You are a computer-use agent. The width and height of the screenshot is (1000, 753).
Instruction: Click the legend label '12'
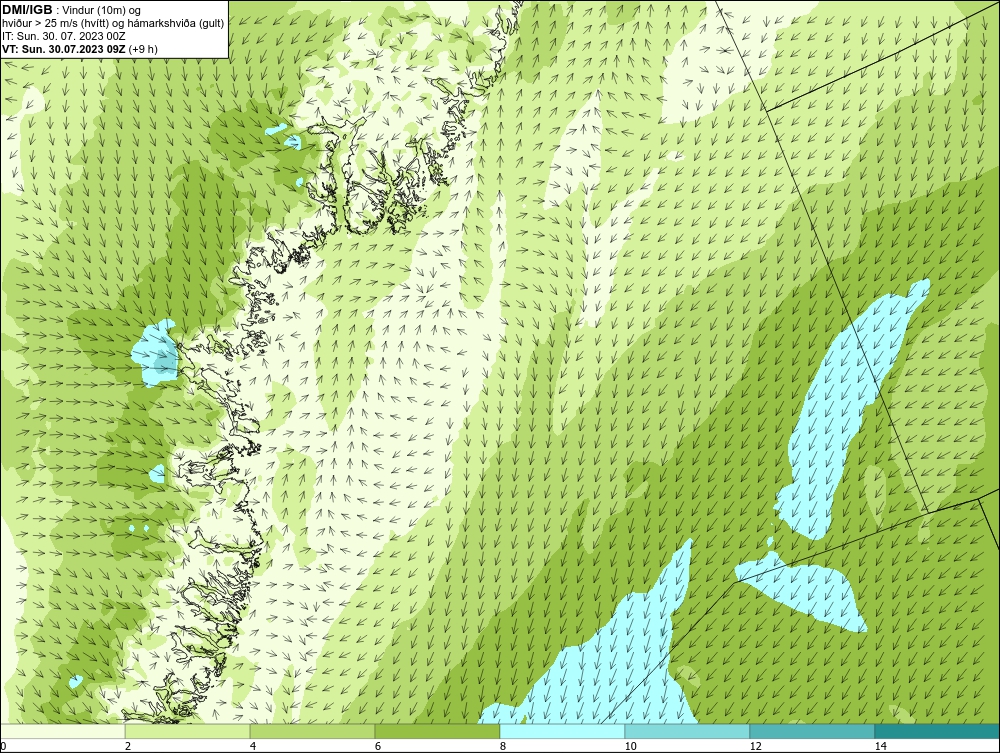click(755, 746)
